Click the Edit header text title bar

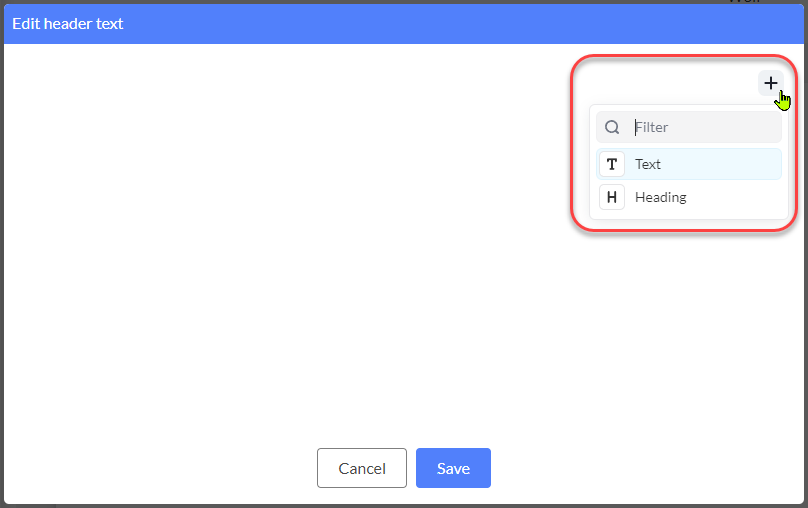pyautogui.click(x=404, y=24)
